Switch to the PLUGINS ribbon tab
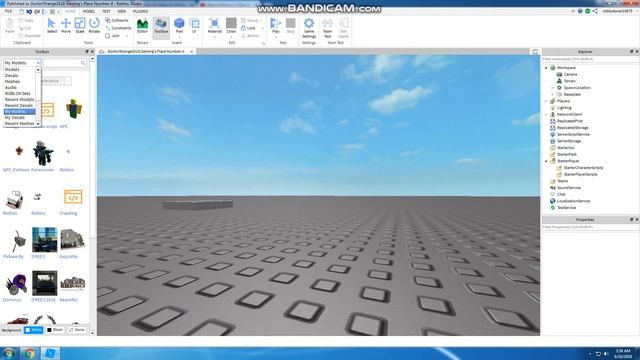640x360 pixels. point(140,11)
